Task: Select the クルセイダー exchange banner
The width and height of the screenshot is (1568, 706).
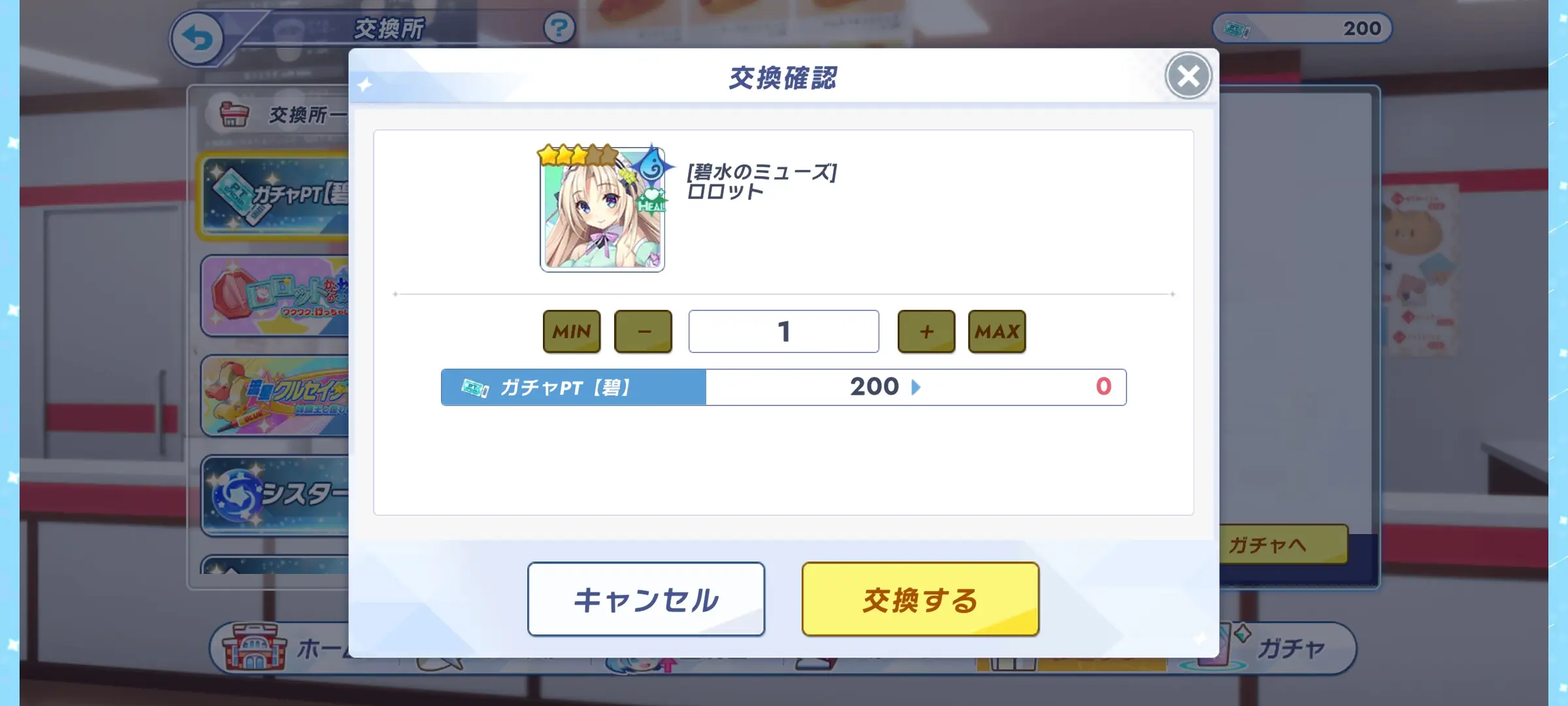Action: point(274,396)
